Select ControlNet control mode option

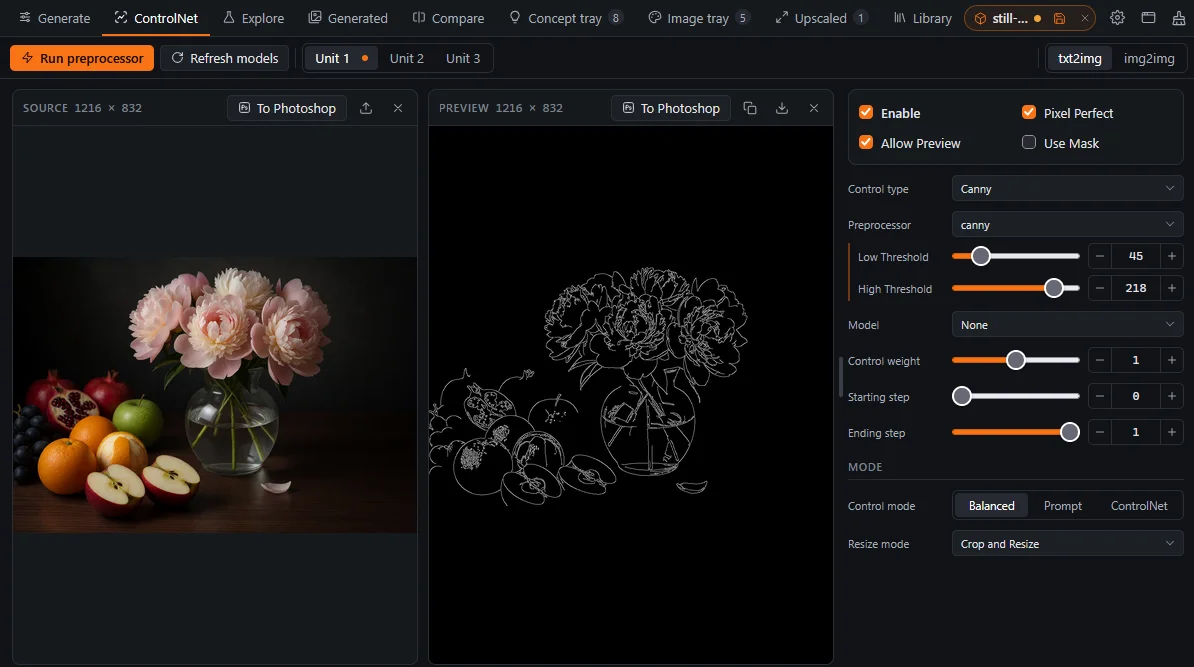click(x=1138, y=506)
